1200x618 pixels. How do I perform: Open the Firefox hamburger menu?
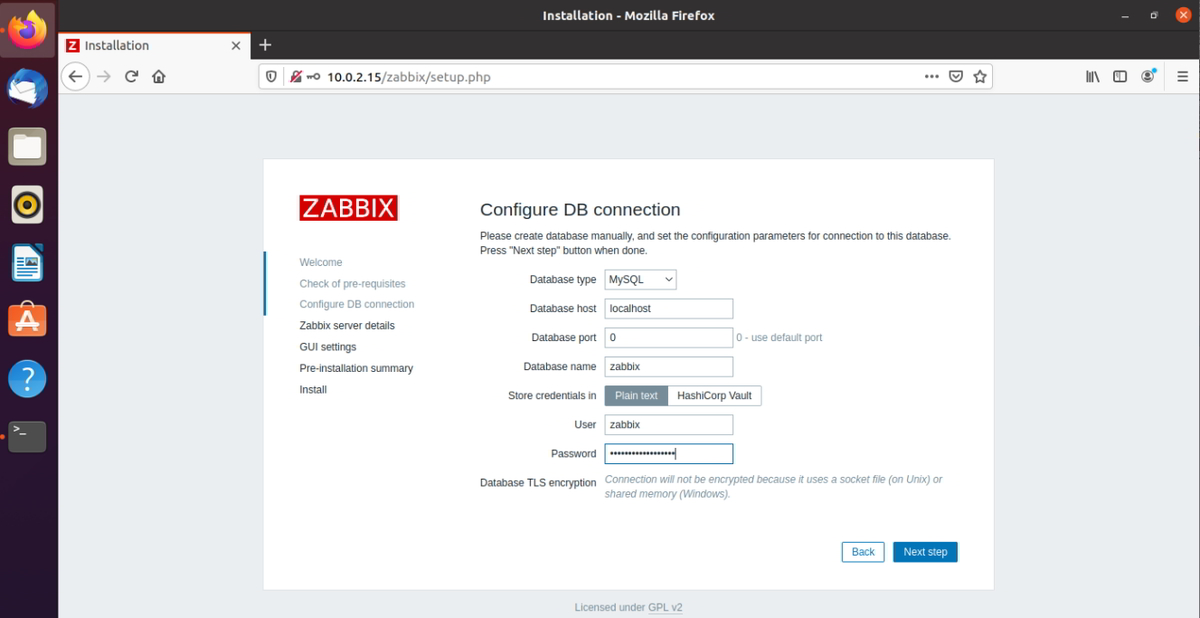pos(1182,76)
